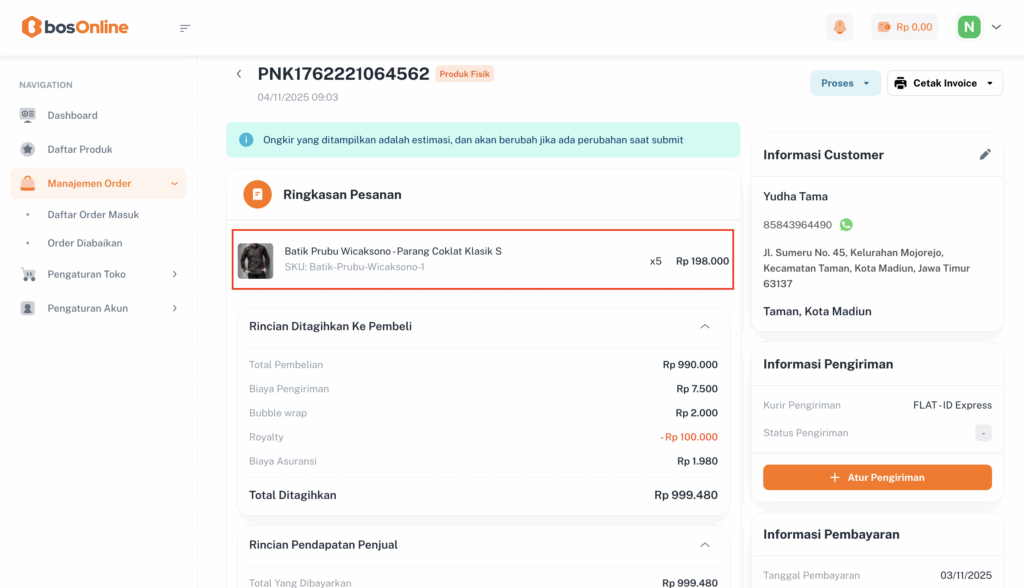The height and width of the screenshot is (588, 1024).
Task: Click the bosOnline logo
Action: pyautogui.click(x=75, y=27)
